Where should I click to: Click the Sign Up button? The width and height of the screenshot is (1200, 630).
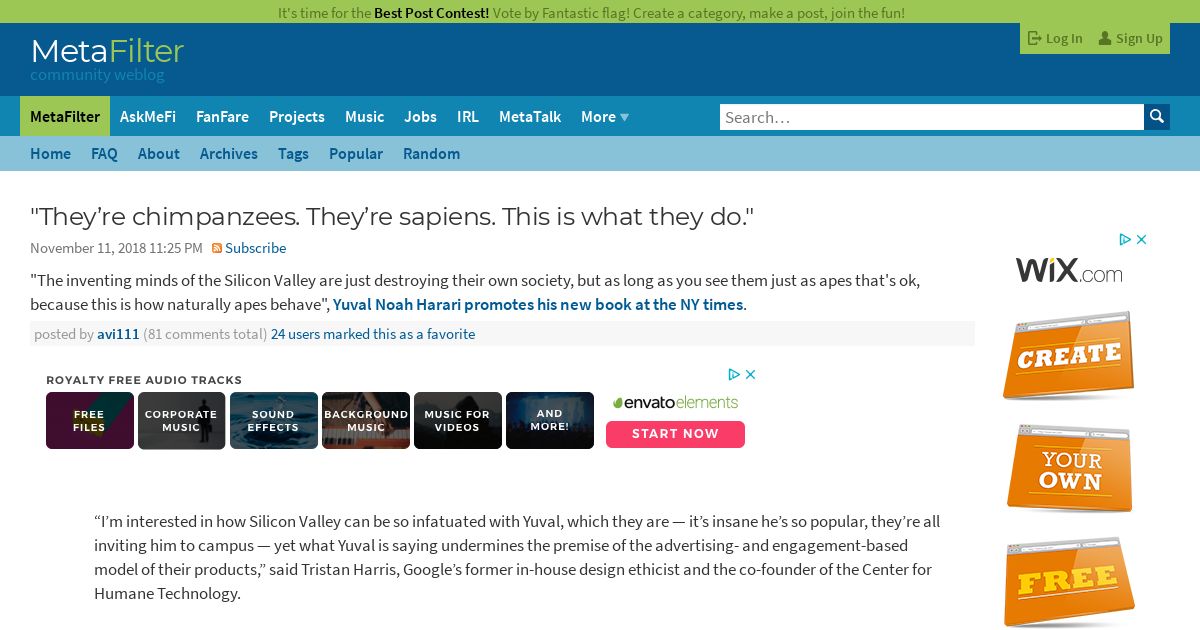click(x=1130, y=38)
